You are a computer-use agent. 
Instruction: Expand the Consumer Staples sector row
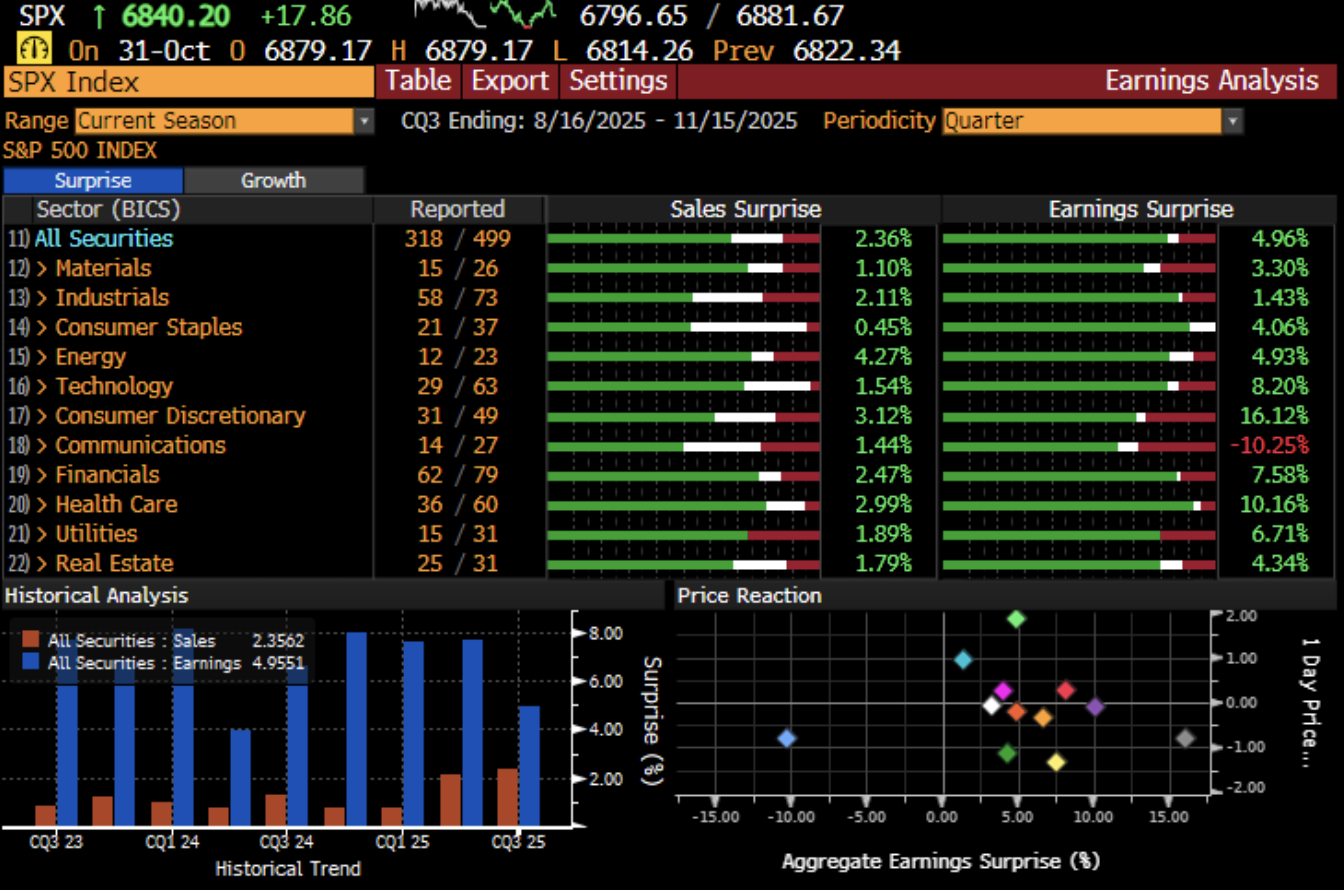tap(42, 327)
